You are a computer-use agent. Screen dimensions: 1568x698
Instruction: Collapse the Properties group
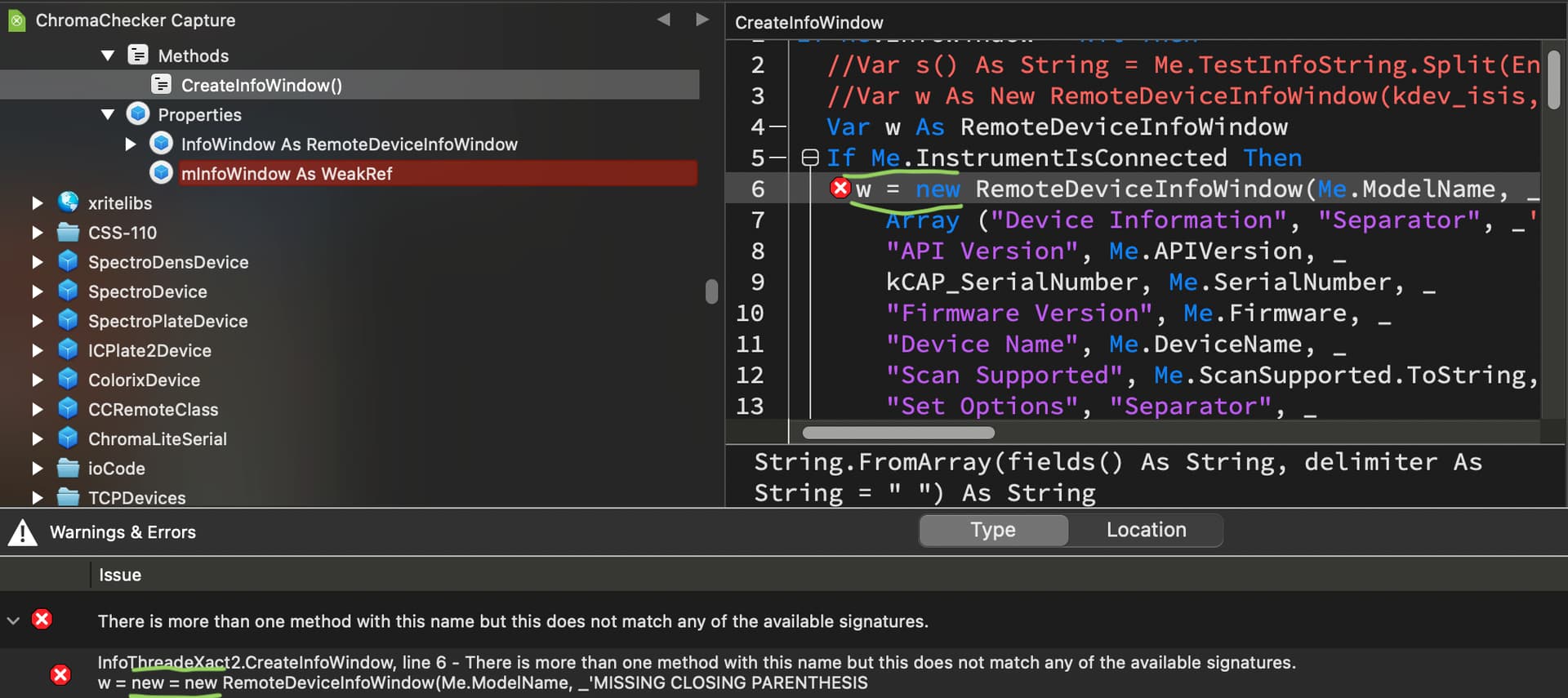108,114
